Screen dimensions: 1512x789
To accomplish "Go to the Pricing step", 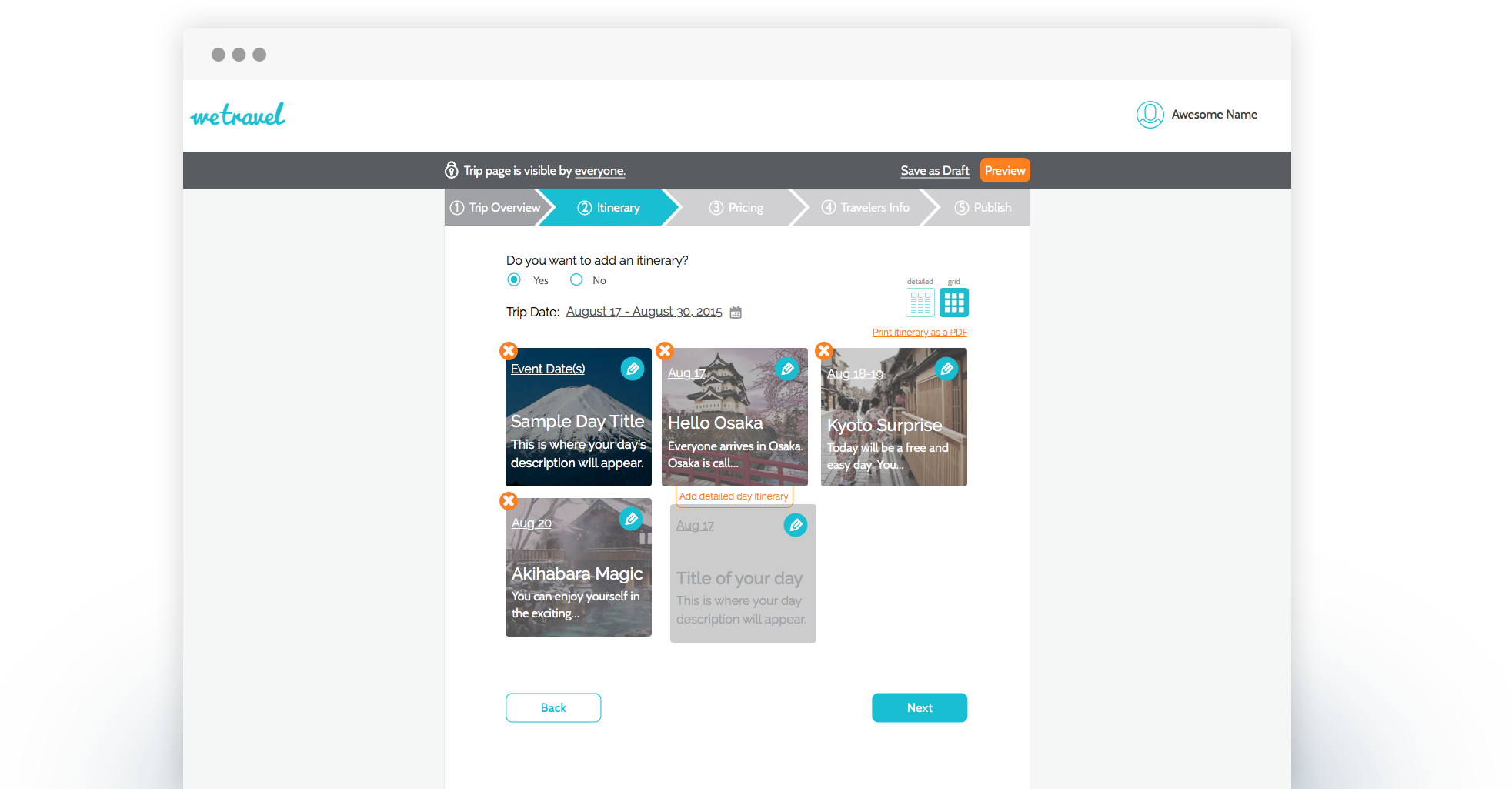I will (736, 208).
